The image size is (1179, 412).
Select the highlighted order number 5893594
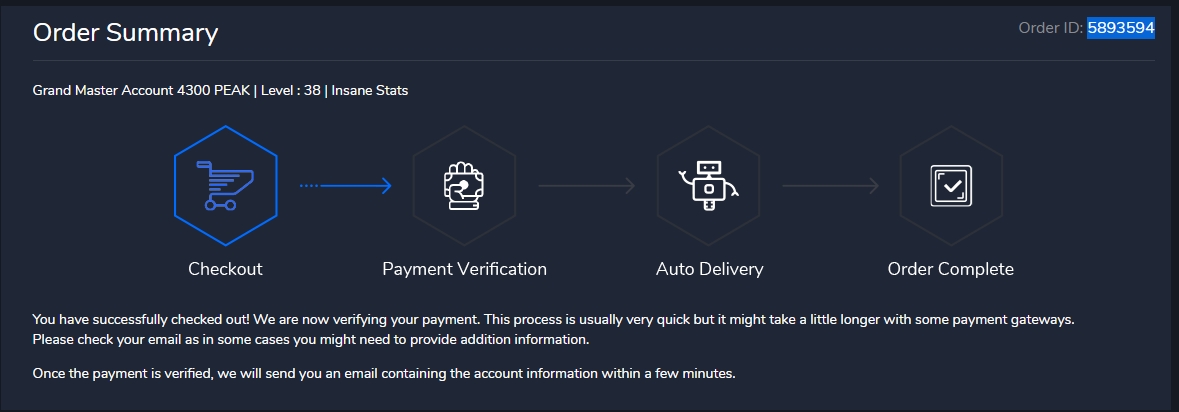tap(1121, 28)
